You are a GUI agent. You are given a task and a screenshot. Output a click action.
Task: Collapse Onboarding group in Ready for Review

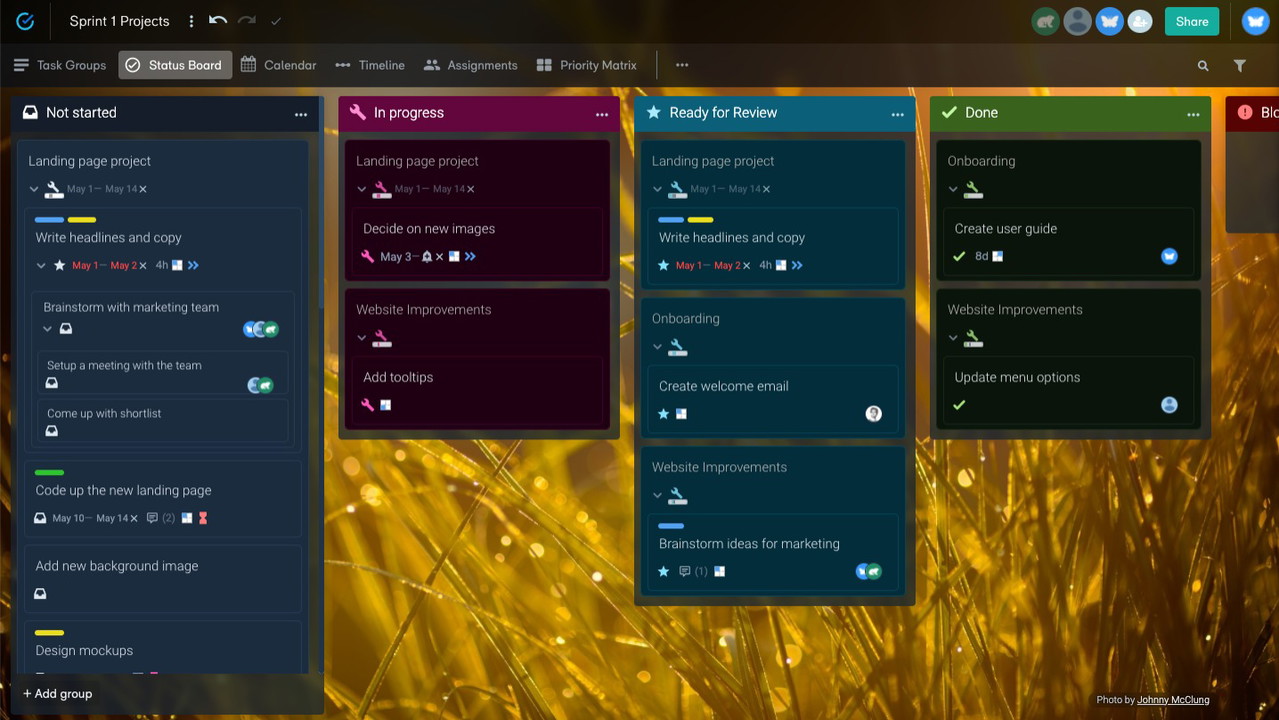tap(657, 347)
